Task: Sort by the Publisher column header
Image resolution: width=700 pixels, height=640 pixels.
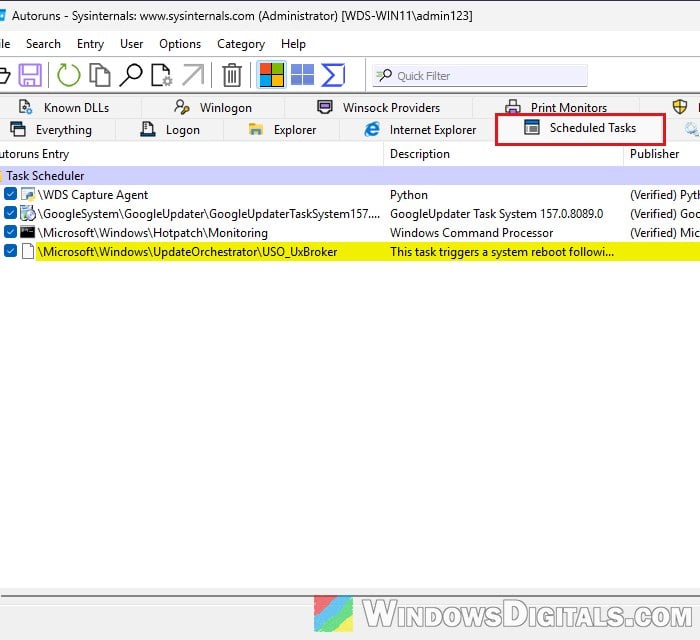Action: [662, 154]
